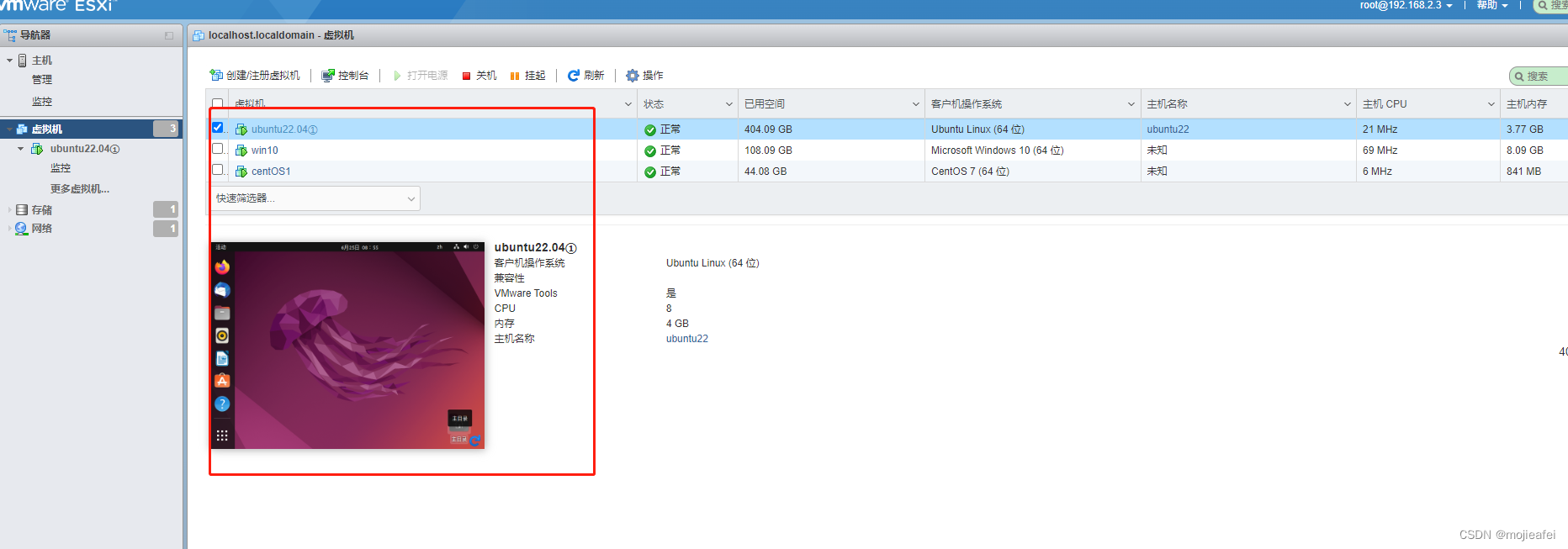Click the Create/Register VM icon
Viewport: 1568px width, 549px height.
[216, 76]
